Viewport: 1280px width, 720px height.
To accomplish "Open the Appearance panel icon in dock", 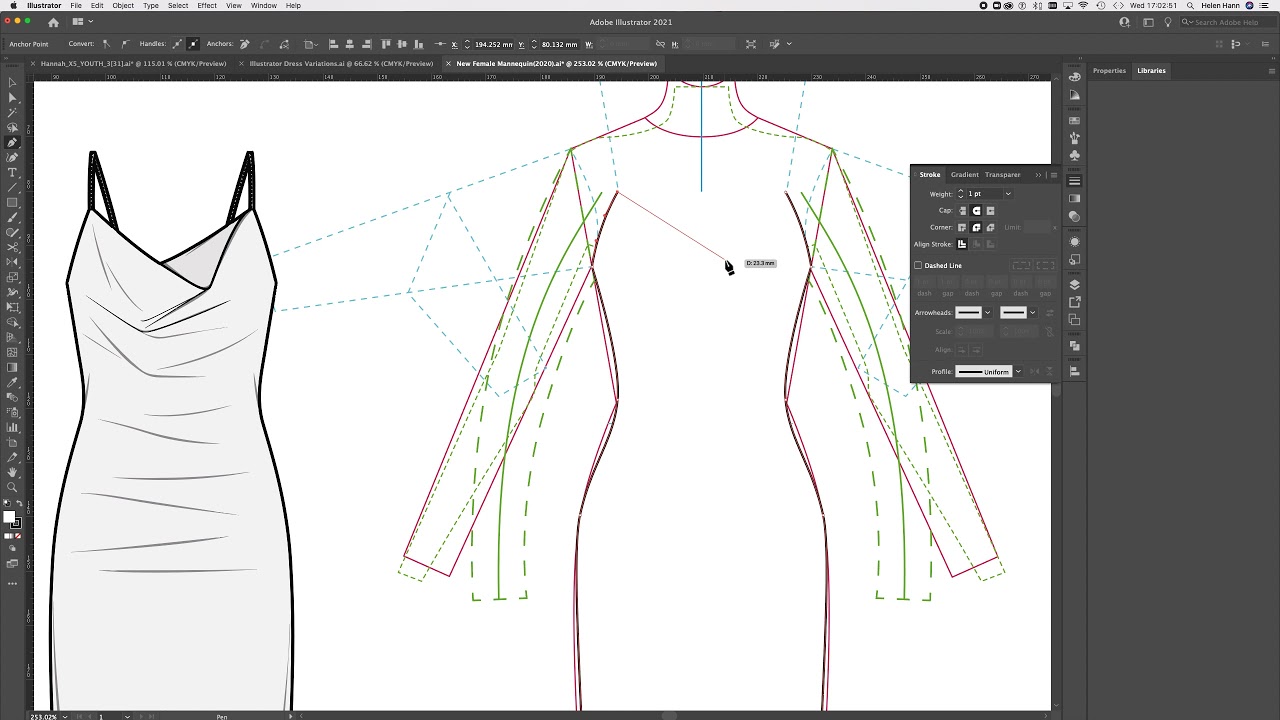I will pos(1075,242).
